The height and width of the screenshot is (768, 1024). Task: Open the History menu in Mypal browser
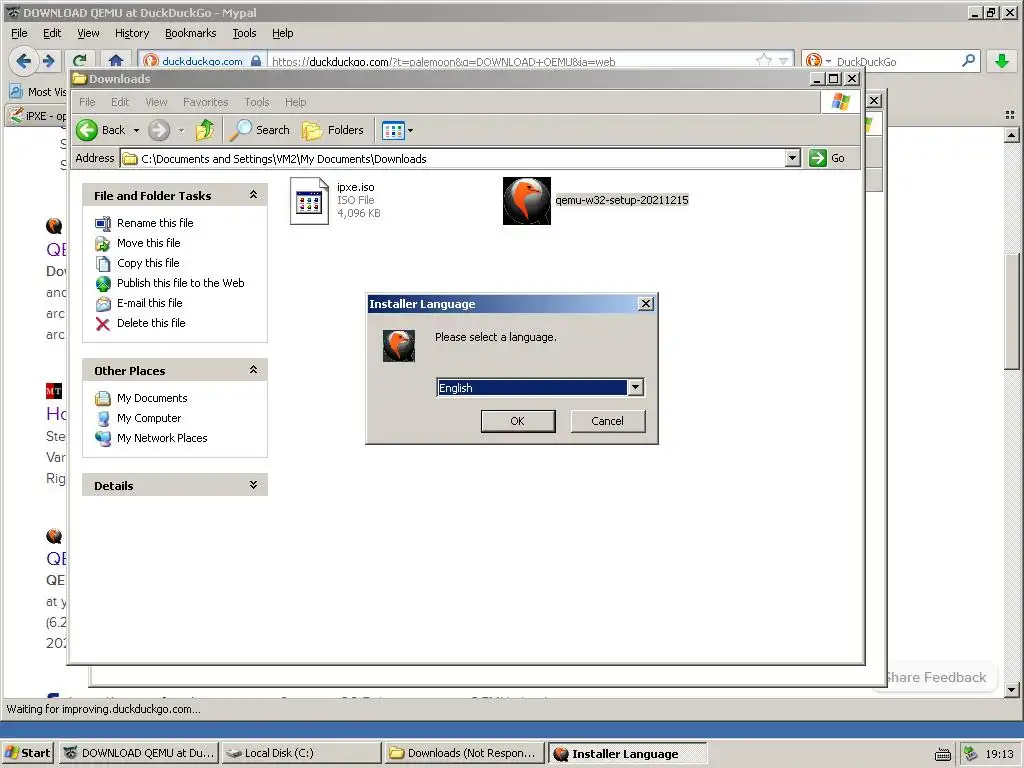pyautogui.click(x=132, y=33)
